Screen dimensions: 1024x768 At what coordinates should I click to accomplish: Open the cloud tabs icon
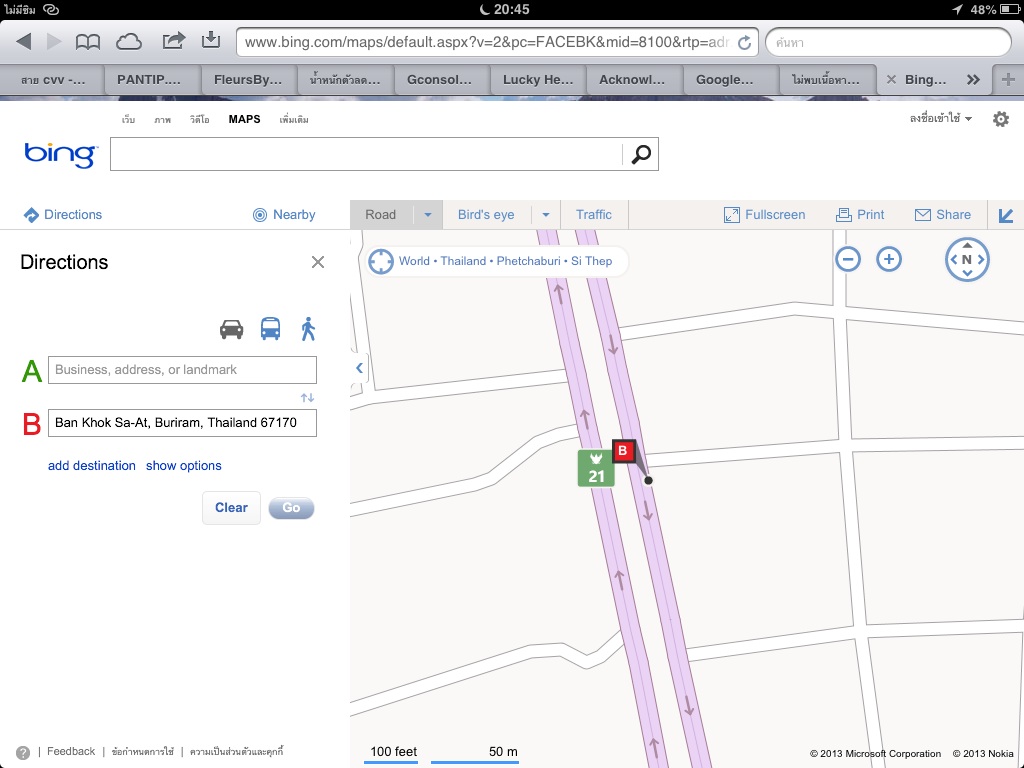pos(129,42)
